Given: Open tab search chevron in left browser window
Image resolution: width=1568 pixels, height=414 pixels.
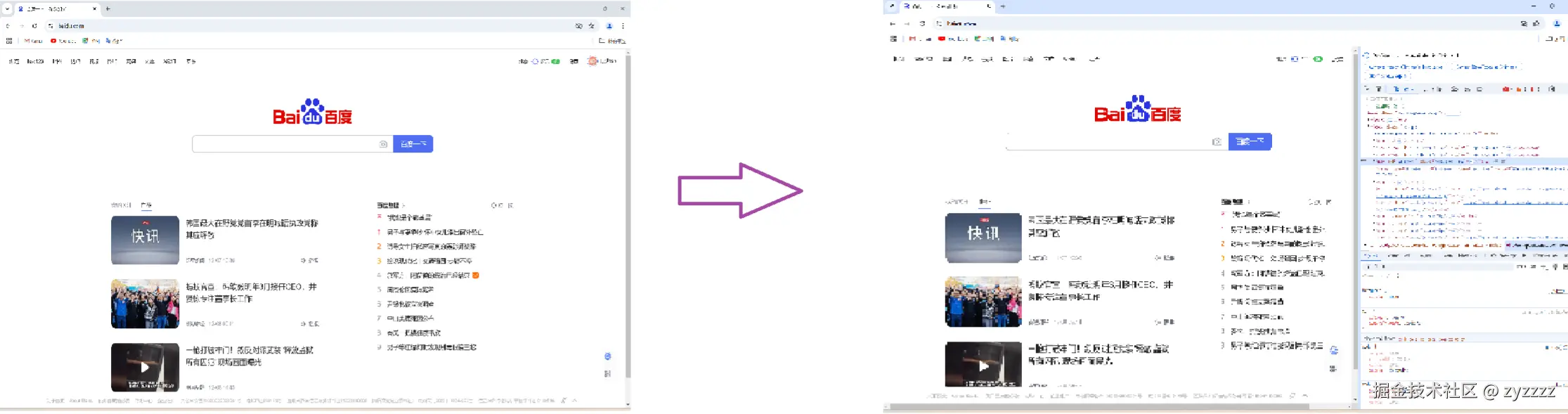Looking at the screenshot, I should [7, 9].
